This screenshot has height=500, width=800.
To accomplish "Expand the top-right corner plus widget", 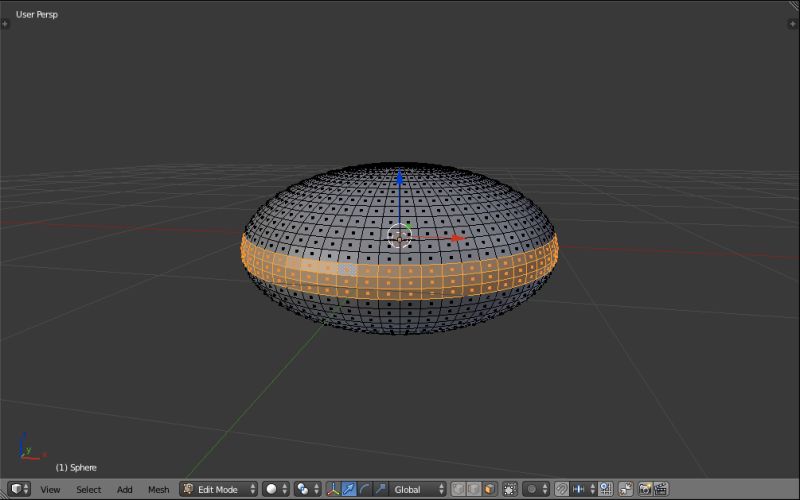I will point(793,23).
